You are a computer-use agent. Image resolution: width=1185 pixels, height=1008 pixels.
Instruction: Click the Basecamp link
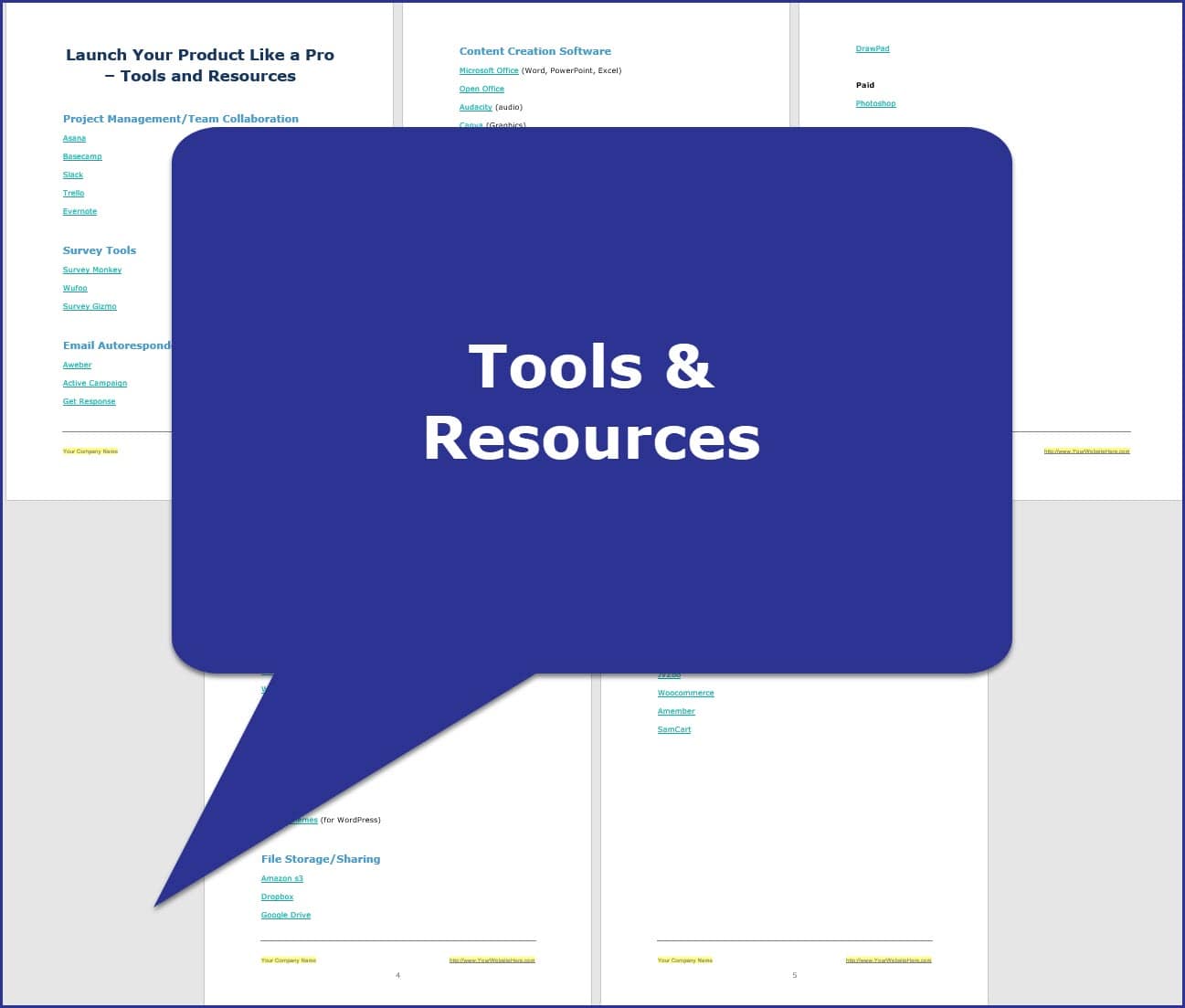82,156
